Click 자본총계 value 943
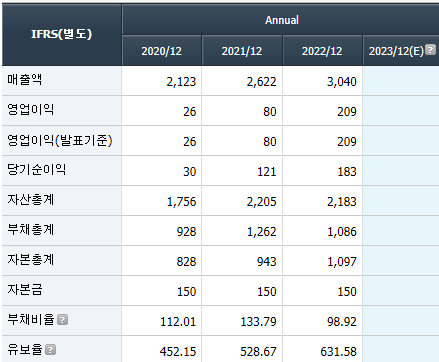Screen dimensions: 439x362 pyautogui.click(x=266, y=262)
